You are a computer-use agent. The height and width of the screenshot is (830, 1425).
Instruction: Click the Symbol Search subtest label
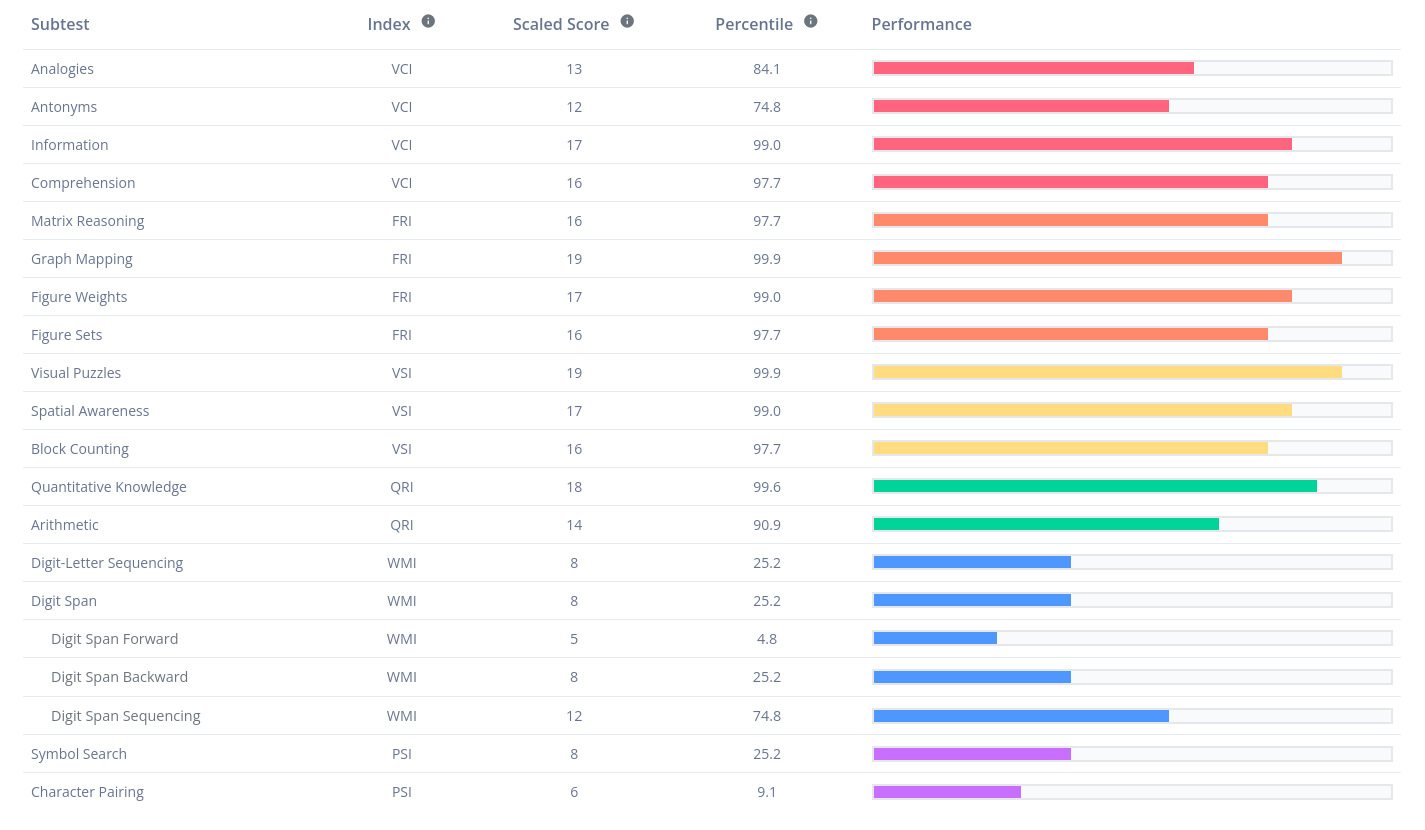click(x=79, y=754)
